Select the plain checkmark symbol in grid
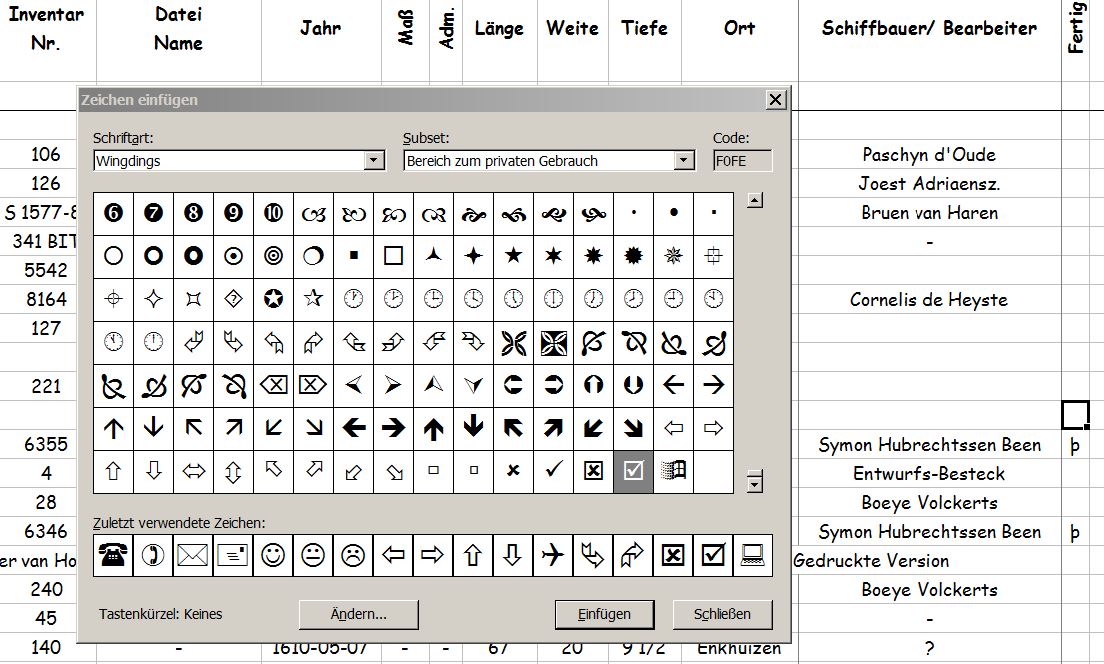Screen dimensions: 1104x664 point(553,470)
